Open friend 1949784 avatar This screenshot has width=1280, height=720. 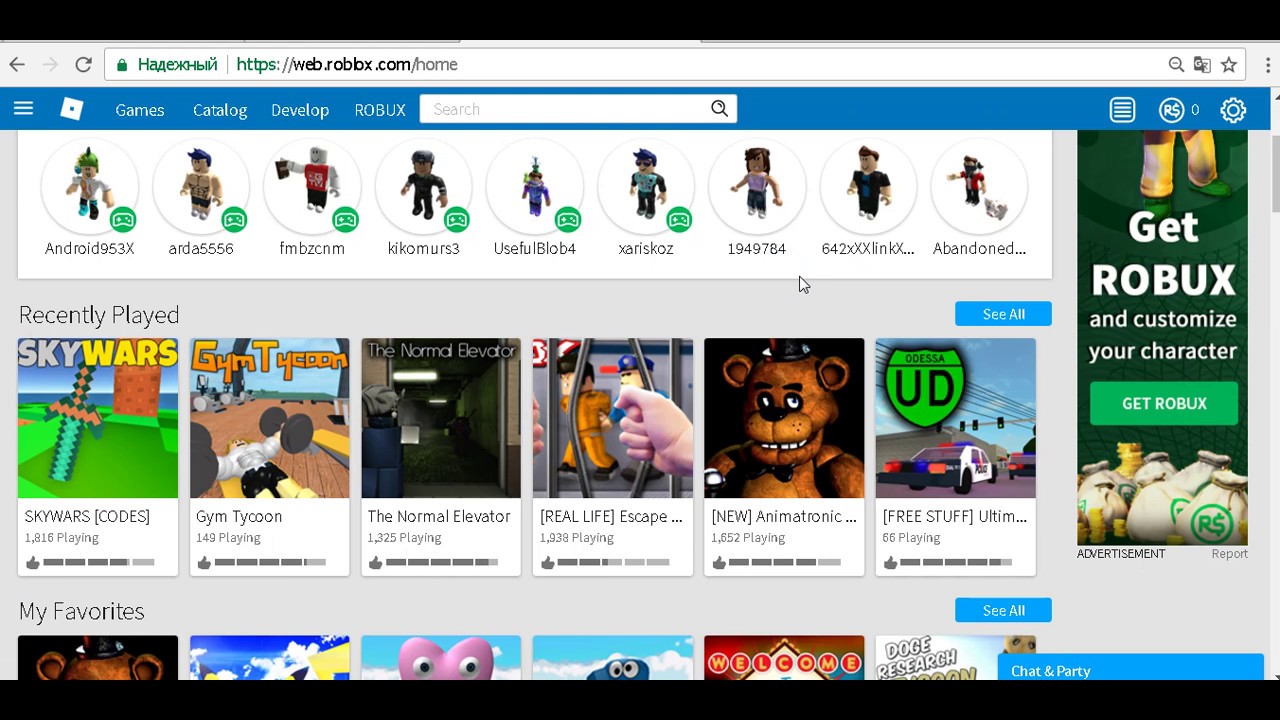[757, 186]
